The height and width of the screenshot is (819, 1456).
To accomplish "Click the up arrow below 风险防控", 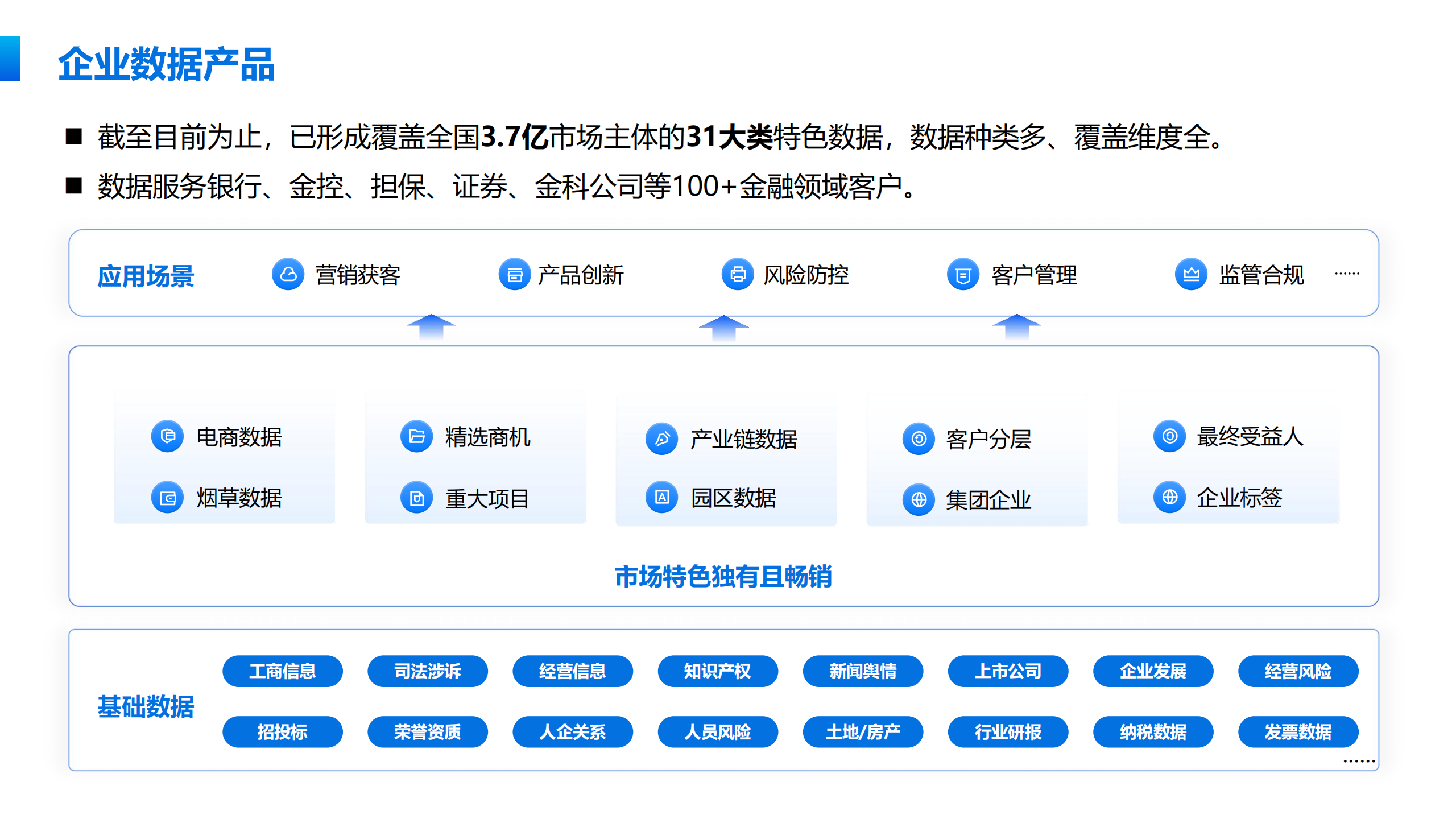I will coord(723,328).
